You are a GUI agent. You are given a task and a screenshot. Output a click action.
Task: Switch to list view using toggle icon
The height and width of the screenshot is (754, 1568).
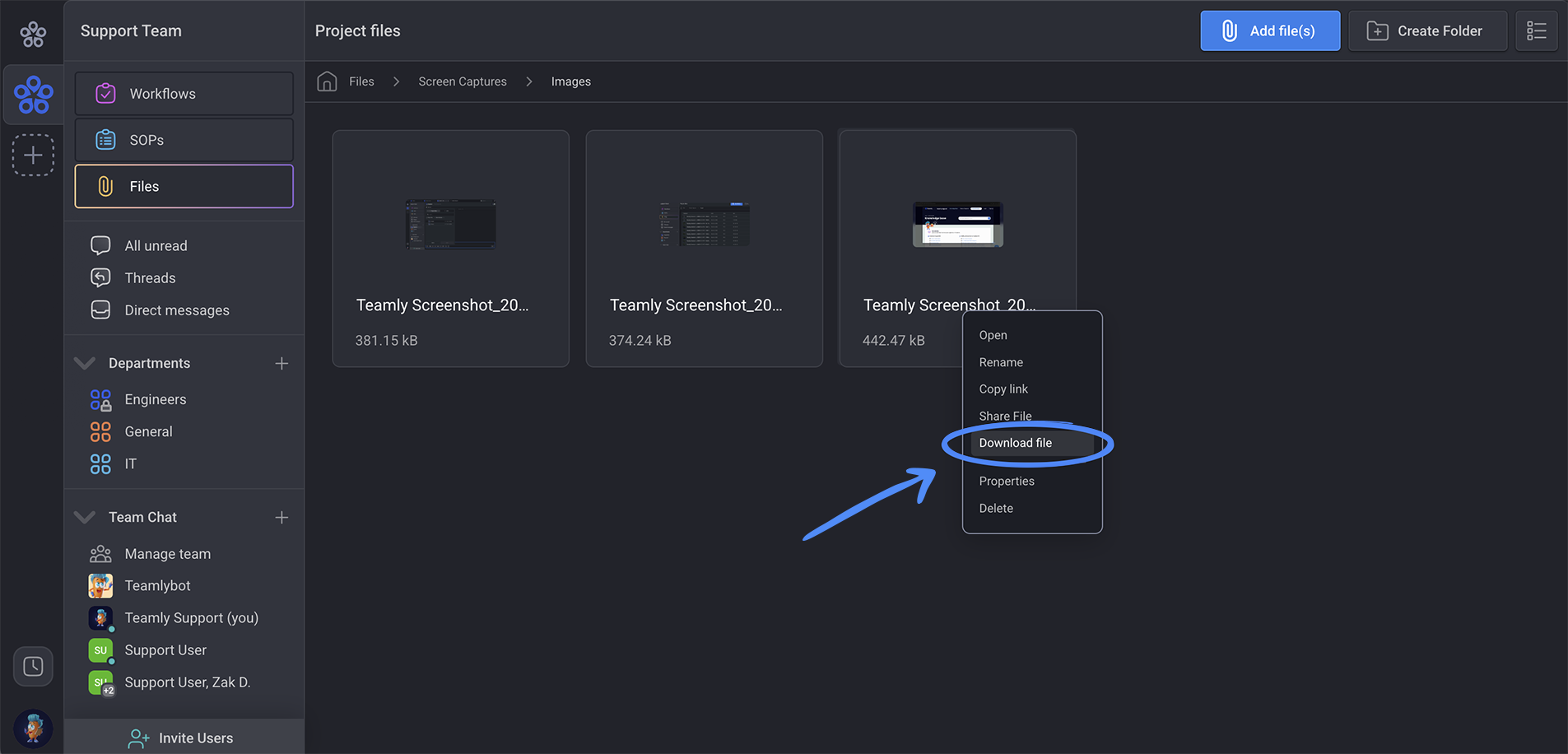(x=1537, y=31)
